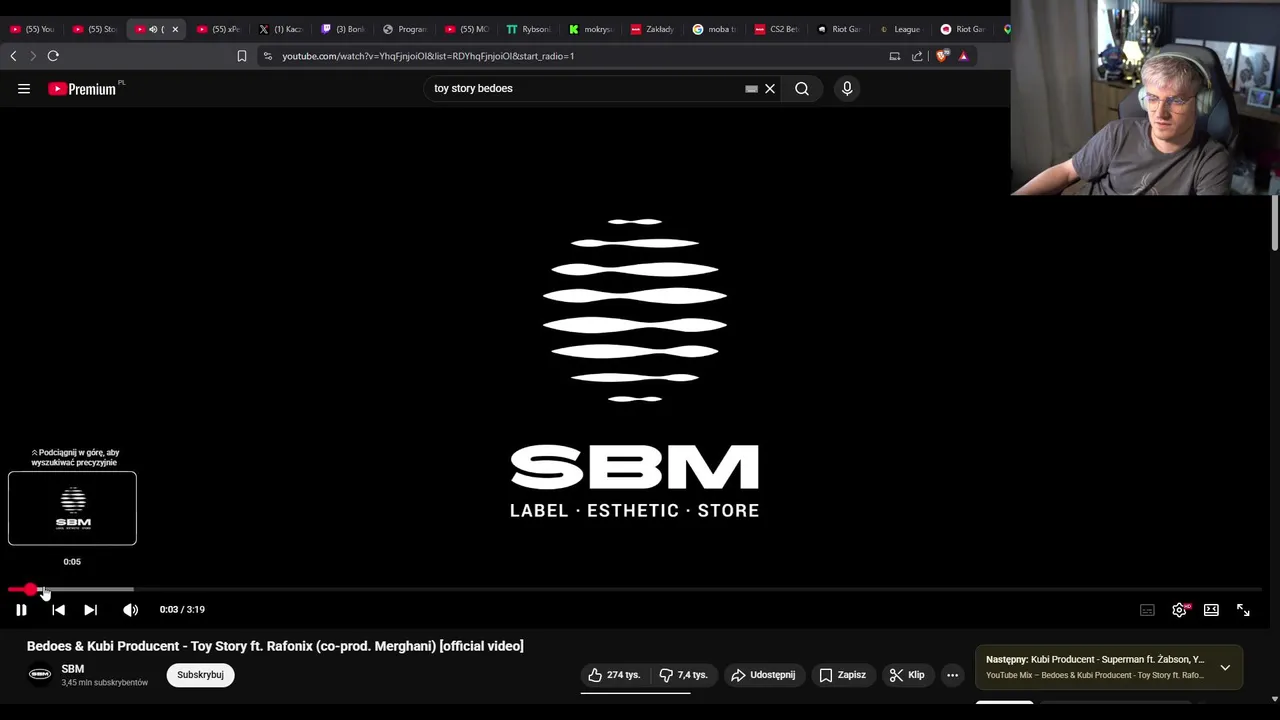Create a clip with Klip button
This screenshot has width=1280, height=720.
pyautogui.click(x=907, y=675)
